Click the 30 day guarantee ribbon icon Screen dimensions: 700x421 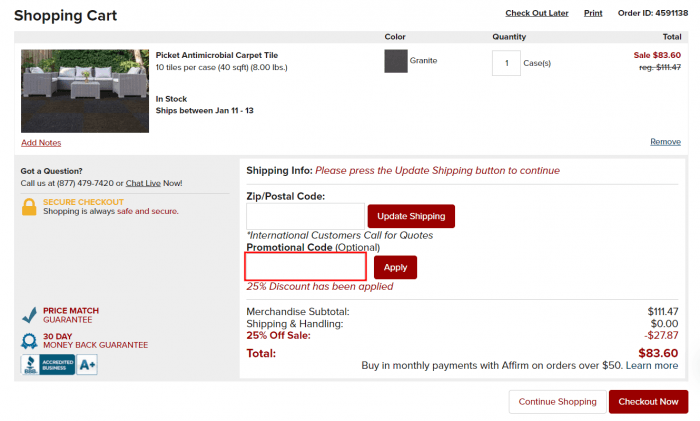tap(29, 341)
